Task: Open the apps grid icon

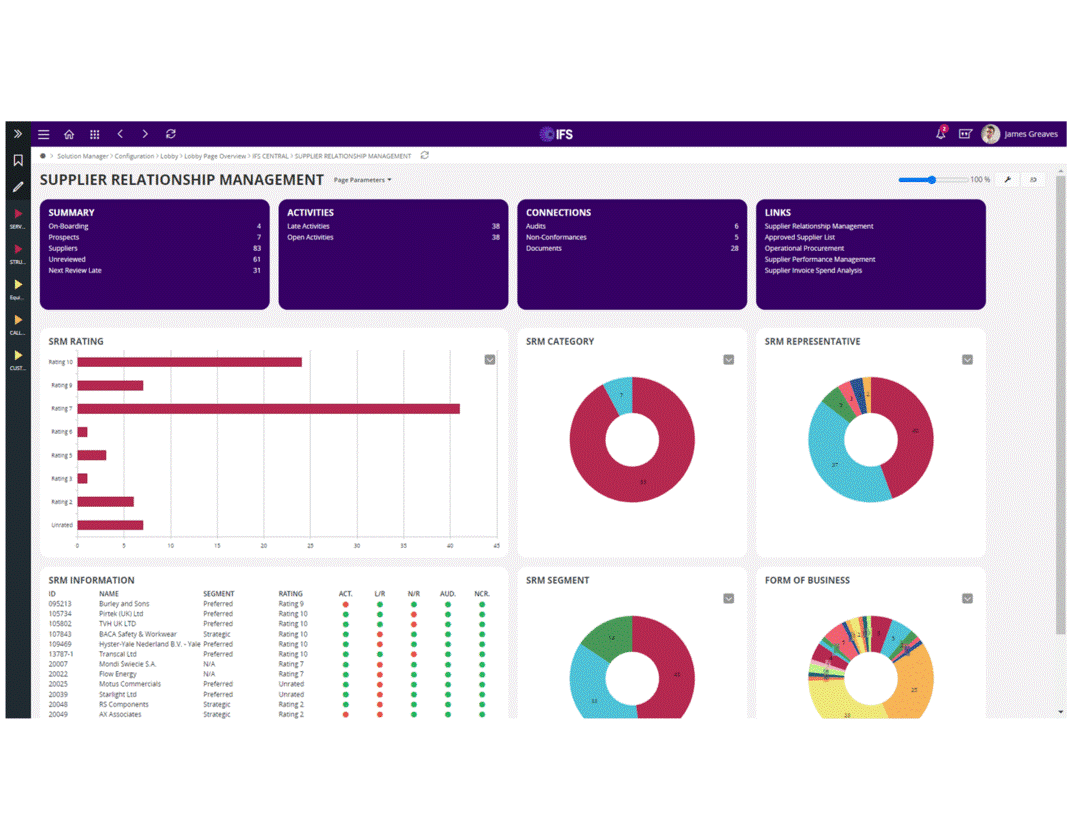Action: pyautogui.click(x=95, y=135)
